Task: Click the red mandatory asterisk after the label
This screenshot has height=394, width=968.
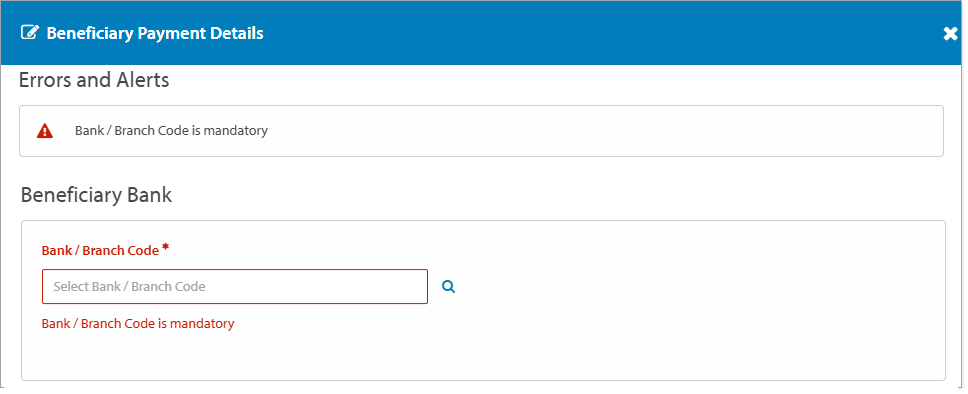Action: click(x=165, y=248)
